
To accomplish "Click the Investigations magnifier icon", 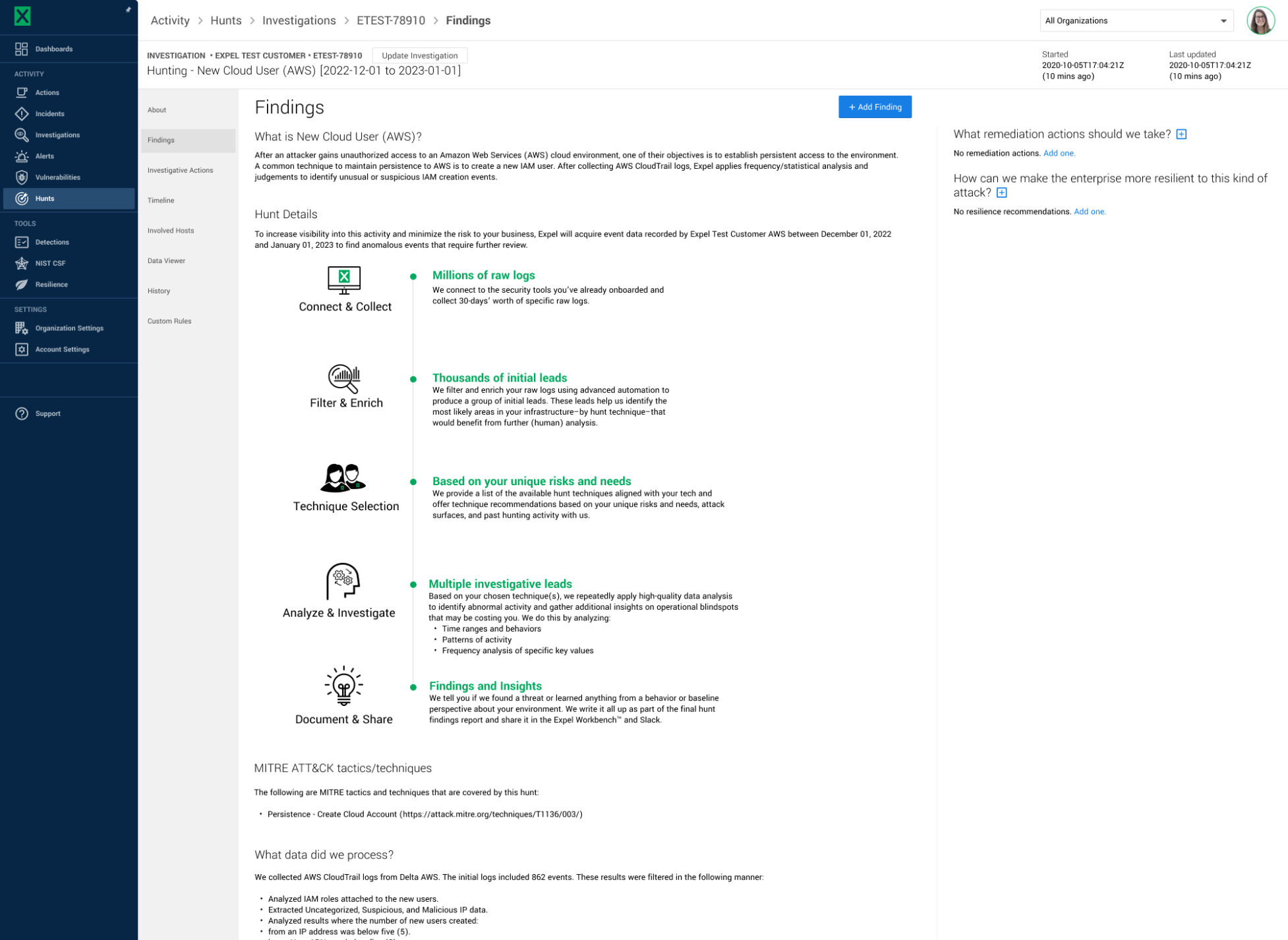I will (x=22, y=134).
